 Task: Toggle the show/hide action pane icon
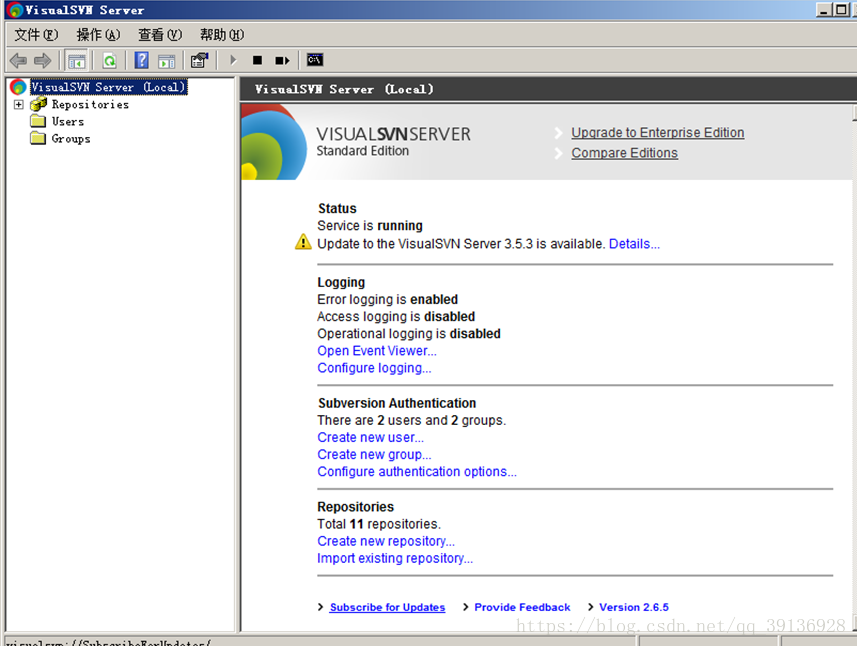click(166, 61)
